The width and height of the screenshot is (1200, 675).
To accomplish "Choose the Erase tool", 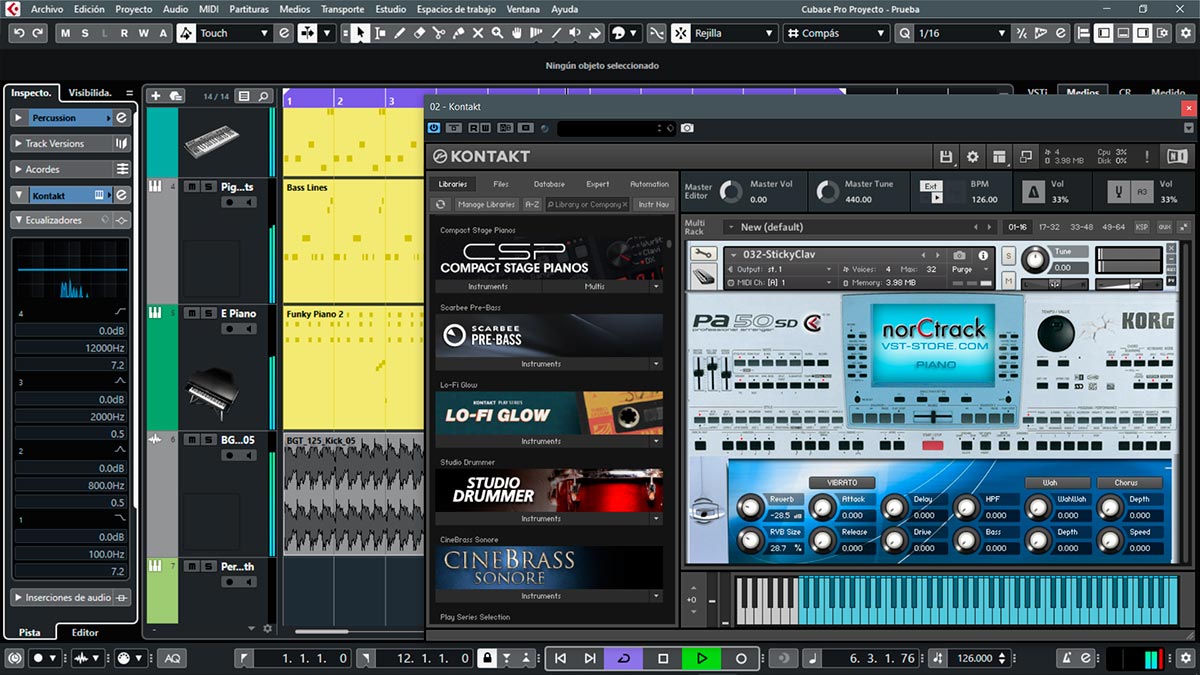I will tap(419, 33).
